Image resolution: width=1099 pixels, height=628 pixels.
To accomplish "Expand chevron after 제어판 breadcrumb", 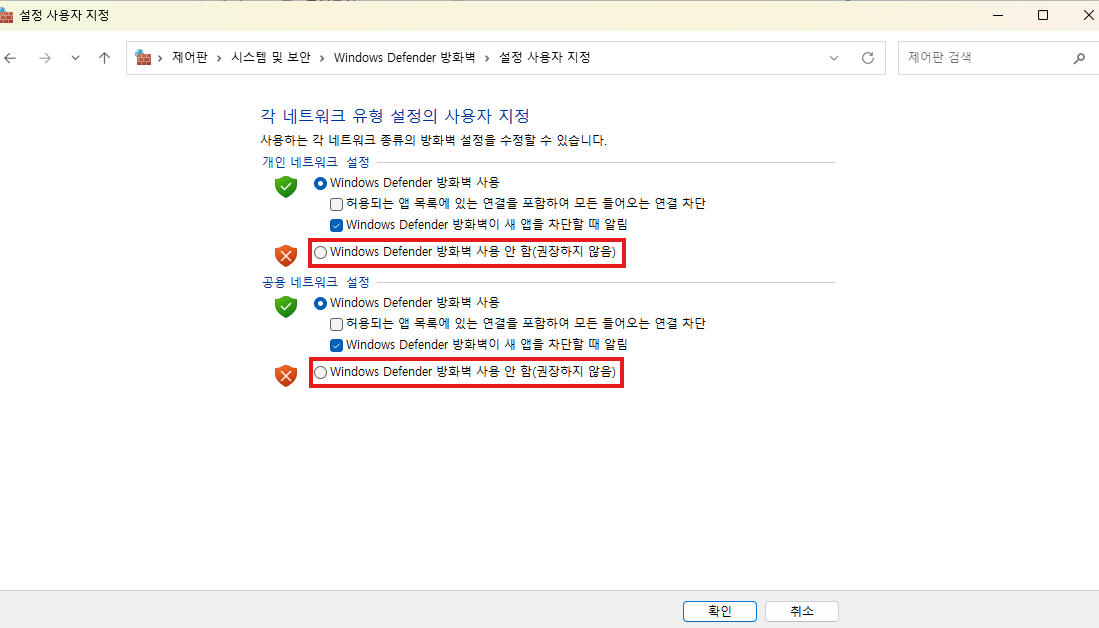I will [219, 58].
